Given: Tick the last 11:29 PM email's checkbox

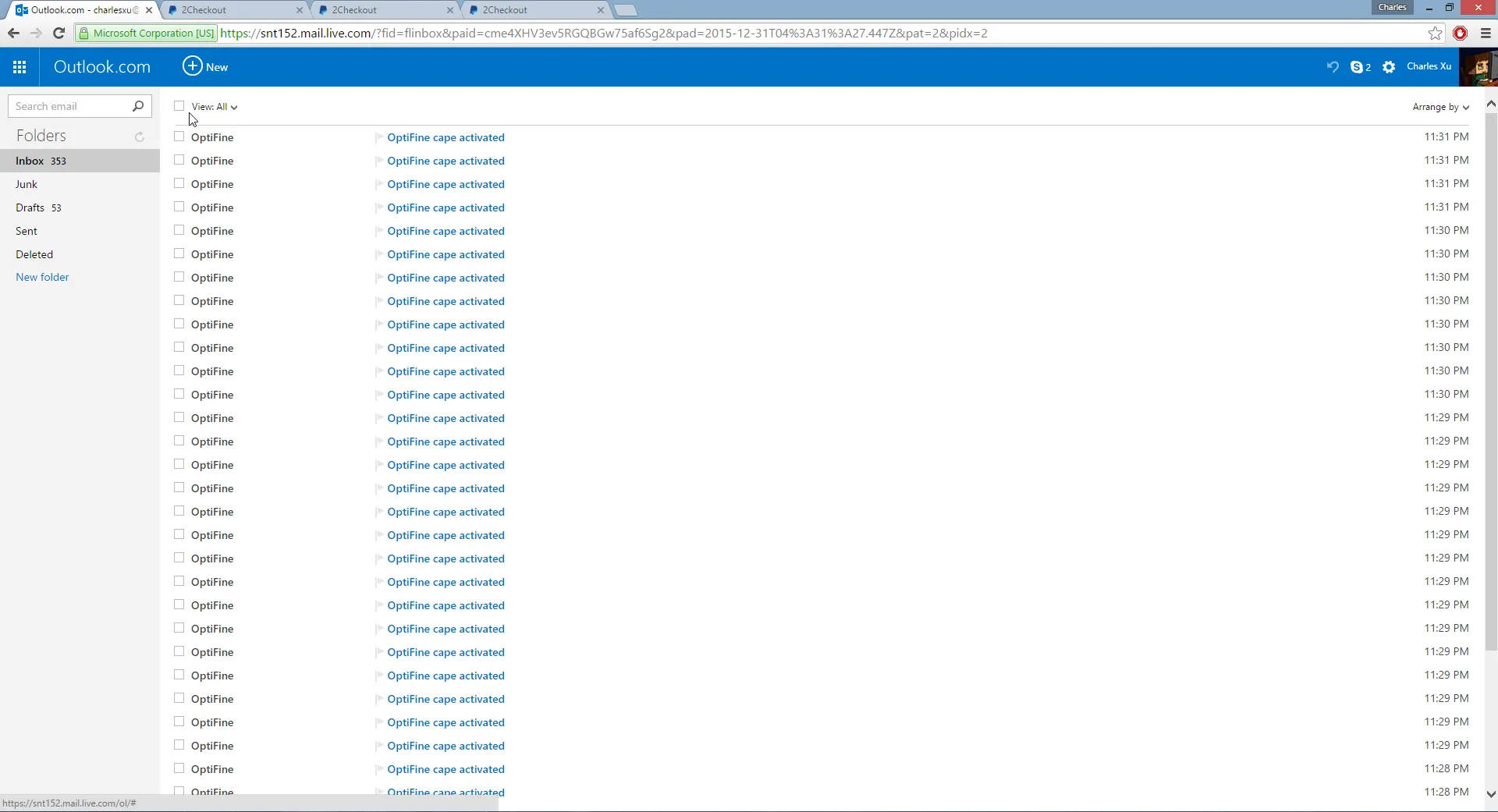Looking at the screenshot, I should pos(179,745).
